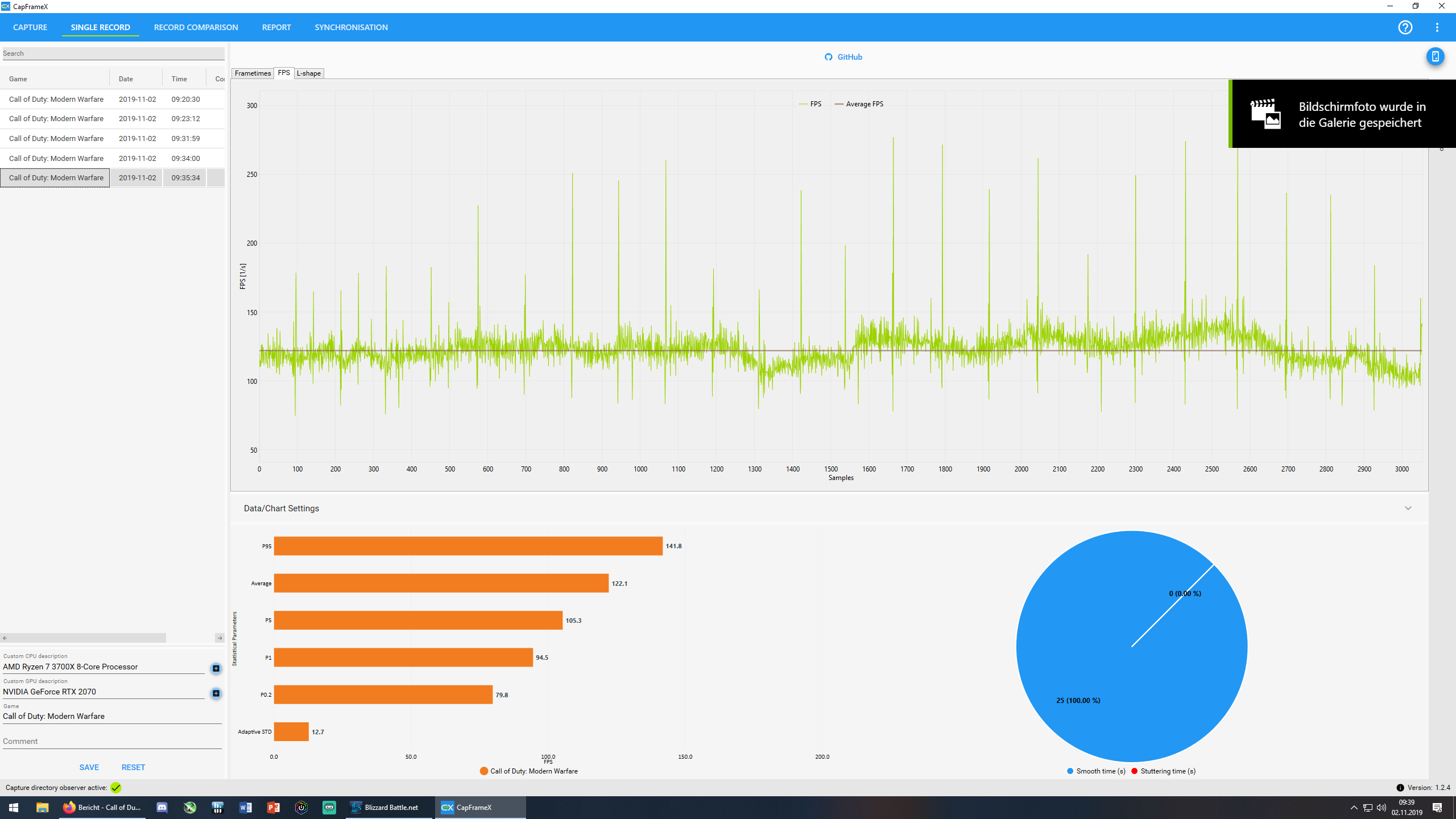1456x819 pixels.
Task: Switch to the Record Comparison tab
Action: 196,27
